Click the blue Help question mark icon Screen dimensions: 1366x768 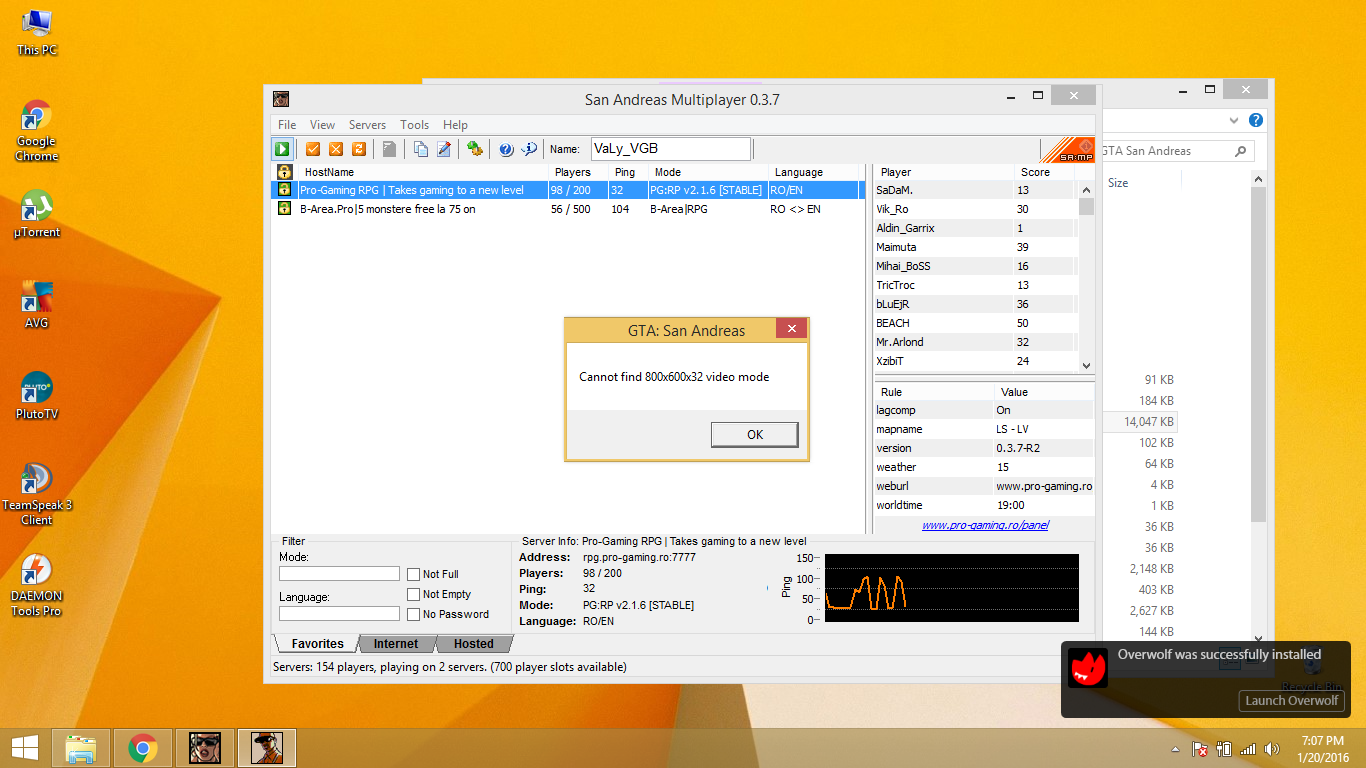coord(506,149)
